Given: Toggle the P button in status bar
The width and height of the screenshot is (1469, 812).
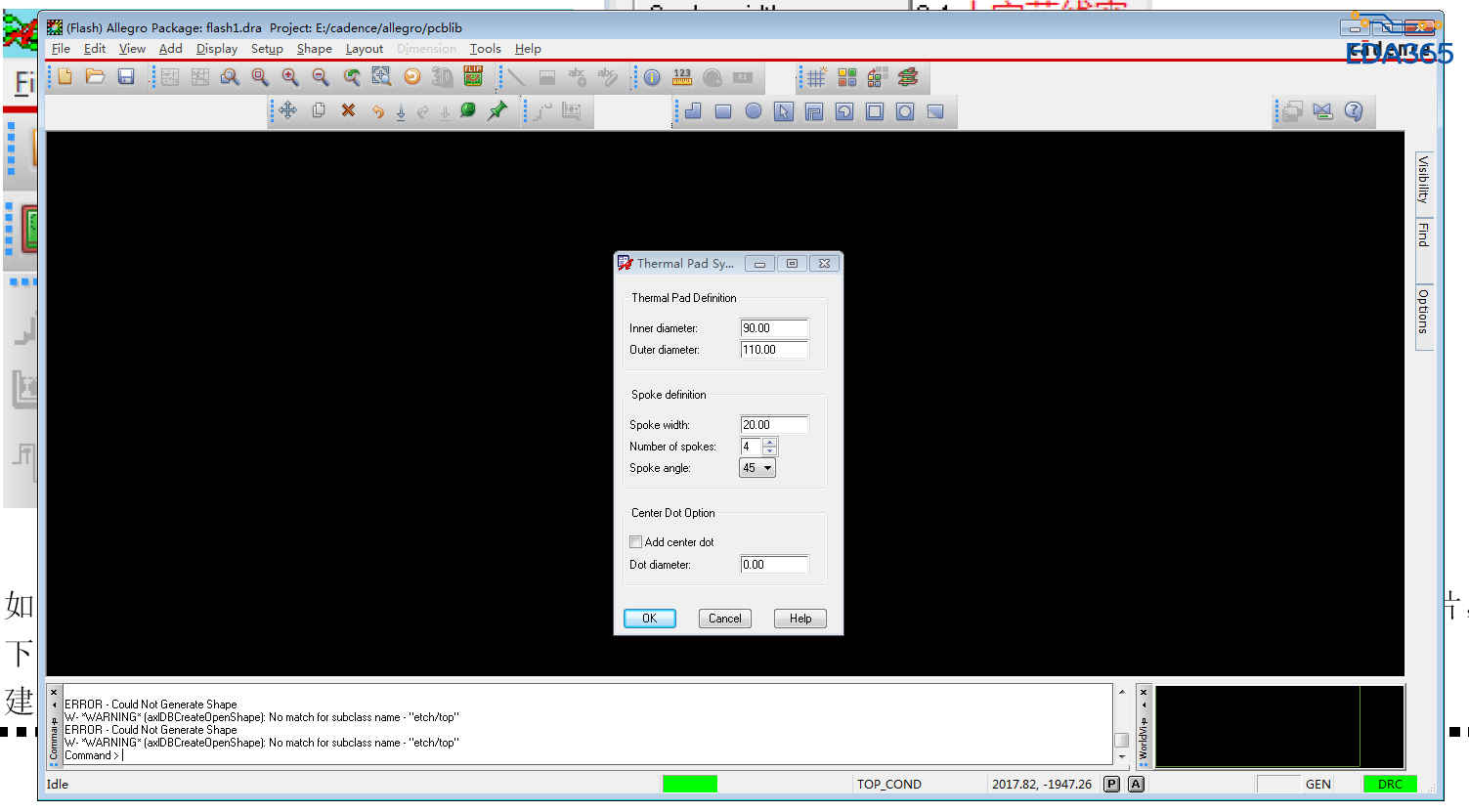Looking at the screenshot, I should (1112, 784).
